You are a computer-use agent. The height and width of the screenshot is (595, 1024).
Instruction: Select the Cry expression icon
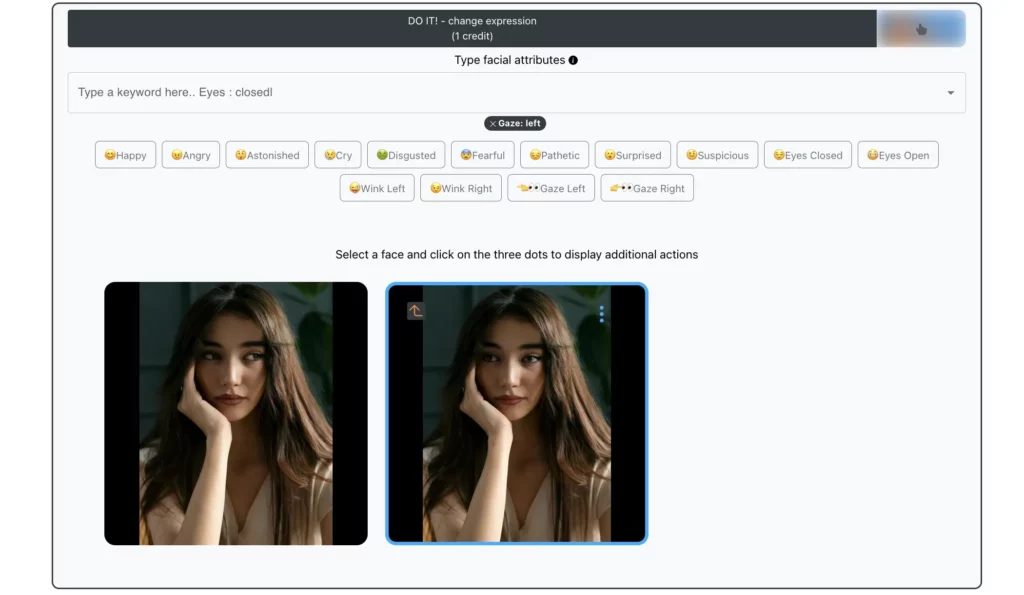[337, 155]
